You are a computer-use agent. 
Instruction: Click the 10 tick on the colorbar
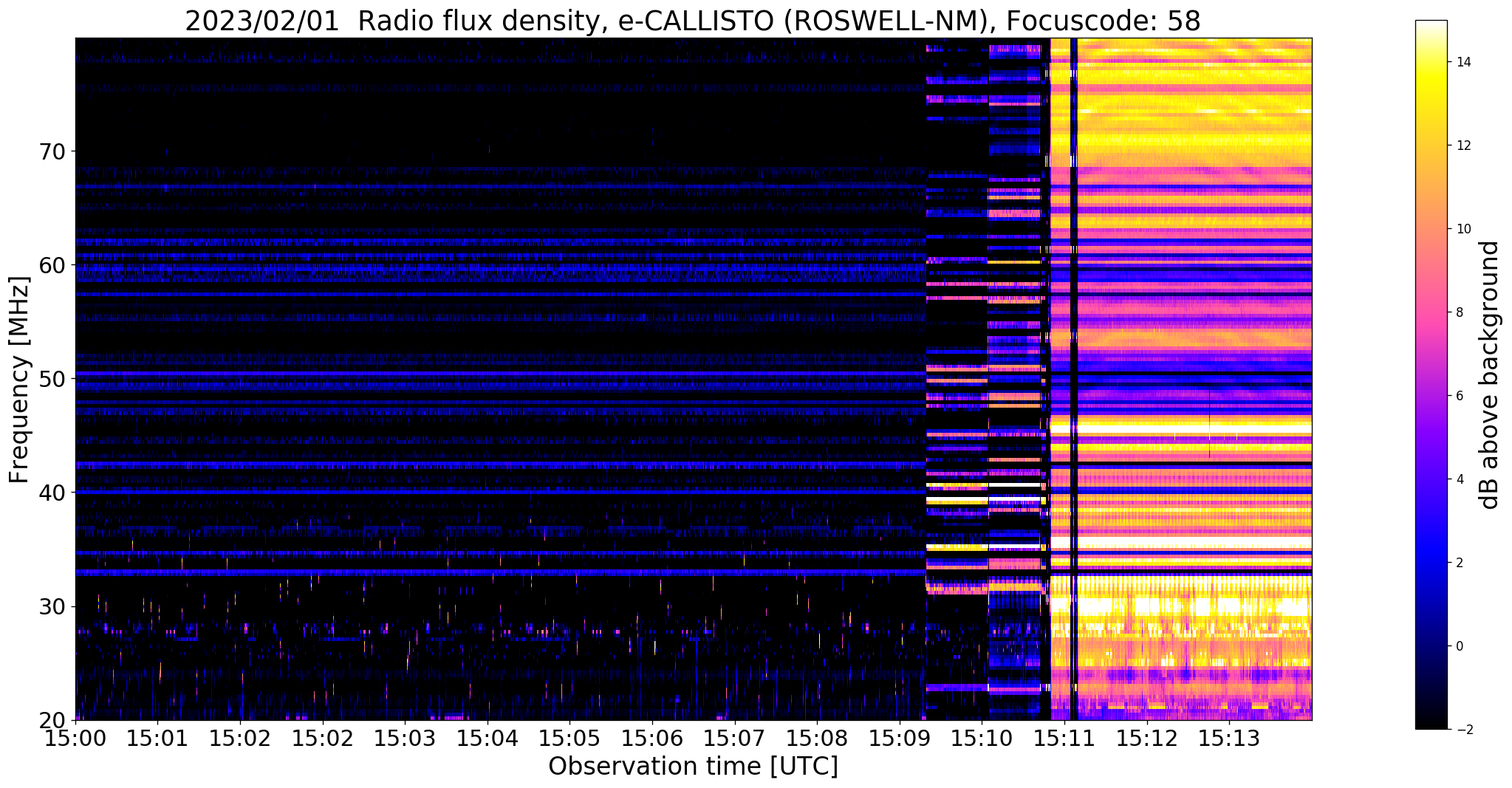click(x=1462, y=229)
